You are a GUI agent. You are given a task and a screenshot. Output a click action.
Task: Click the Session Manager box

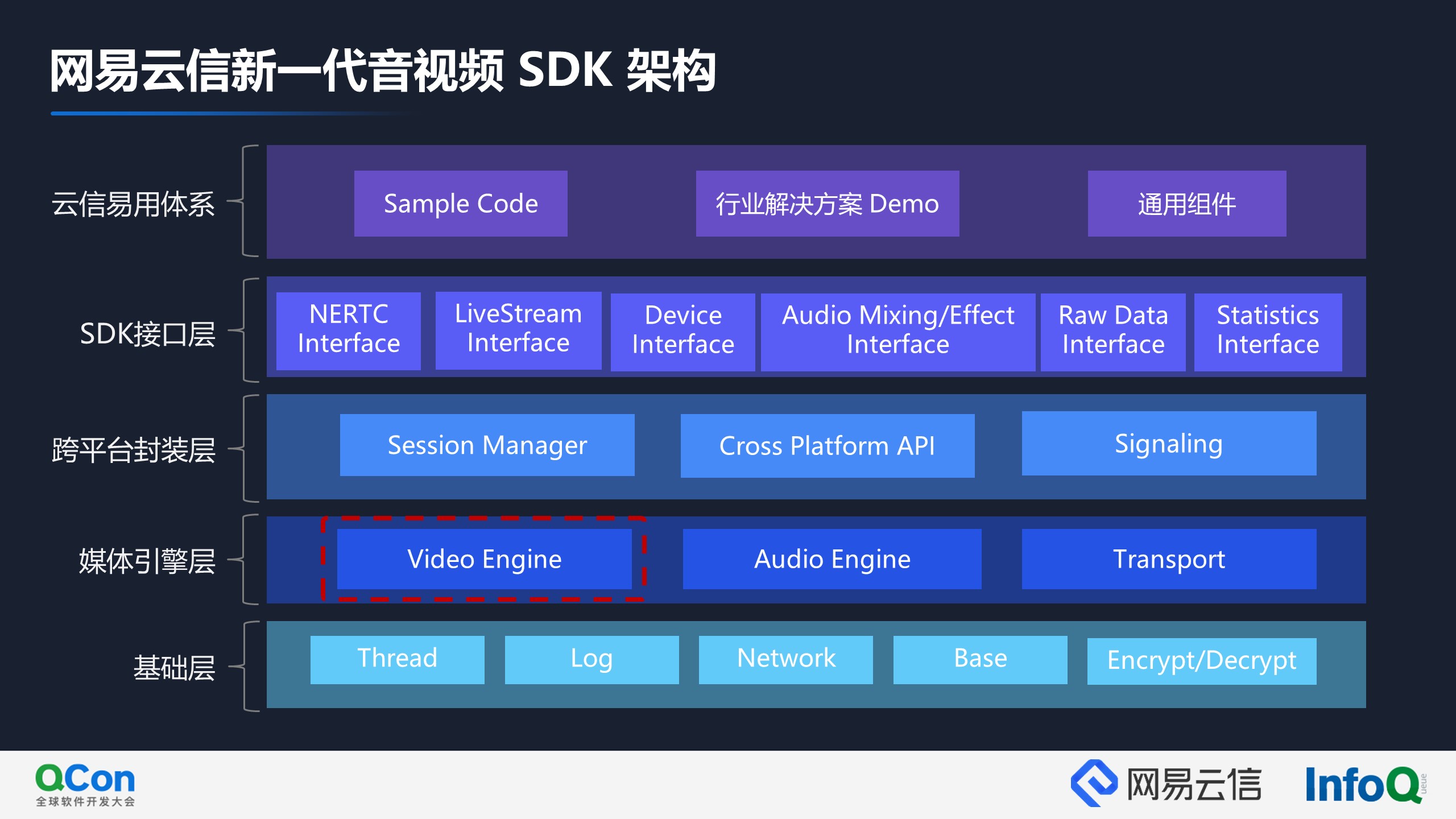coord(487,445)
